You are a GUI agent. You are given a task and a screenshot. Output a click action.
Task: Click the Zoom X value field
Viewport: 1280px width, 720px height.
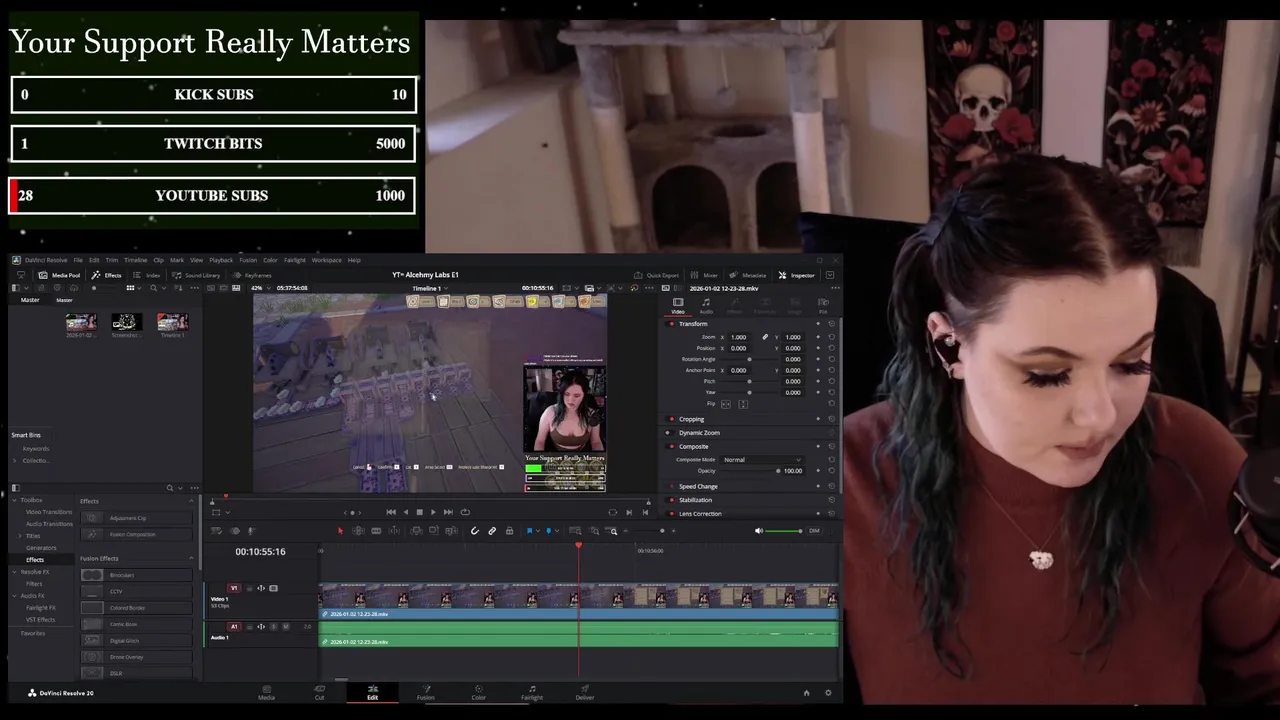(x=741, y=337)
